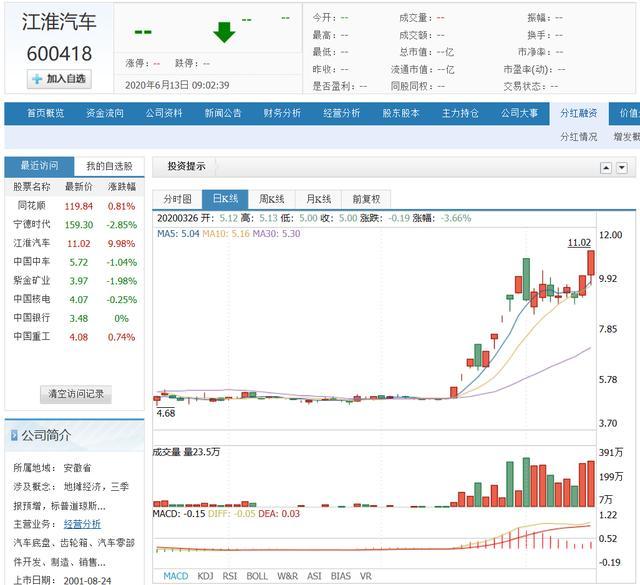Open the 资金流向 menu item

click(105, 113)
